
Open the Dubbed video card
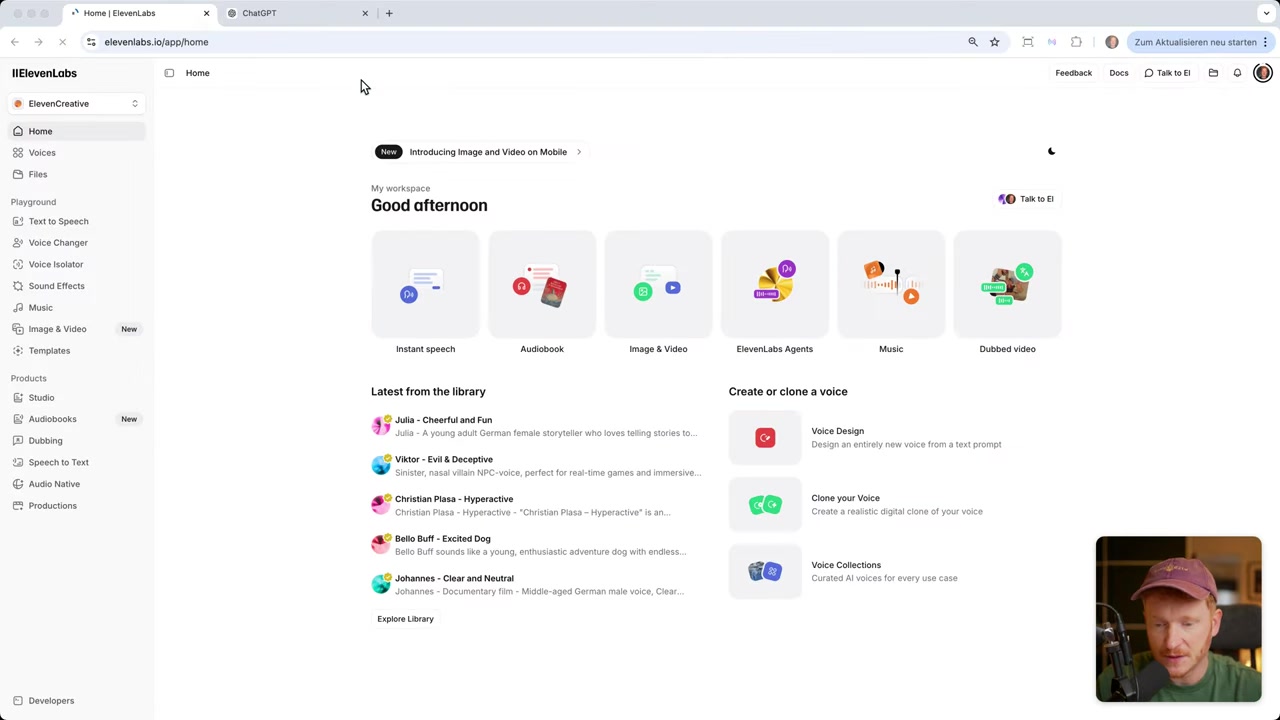point(1007,293)
